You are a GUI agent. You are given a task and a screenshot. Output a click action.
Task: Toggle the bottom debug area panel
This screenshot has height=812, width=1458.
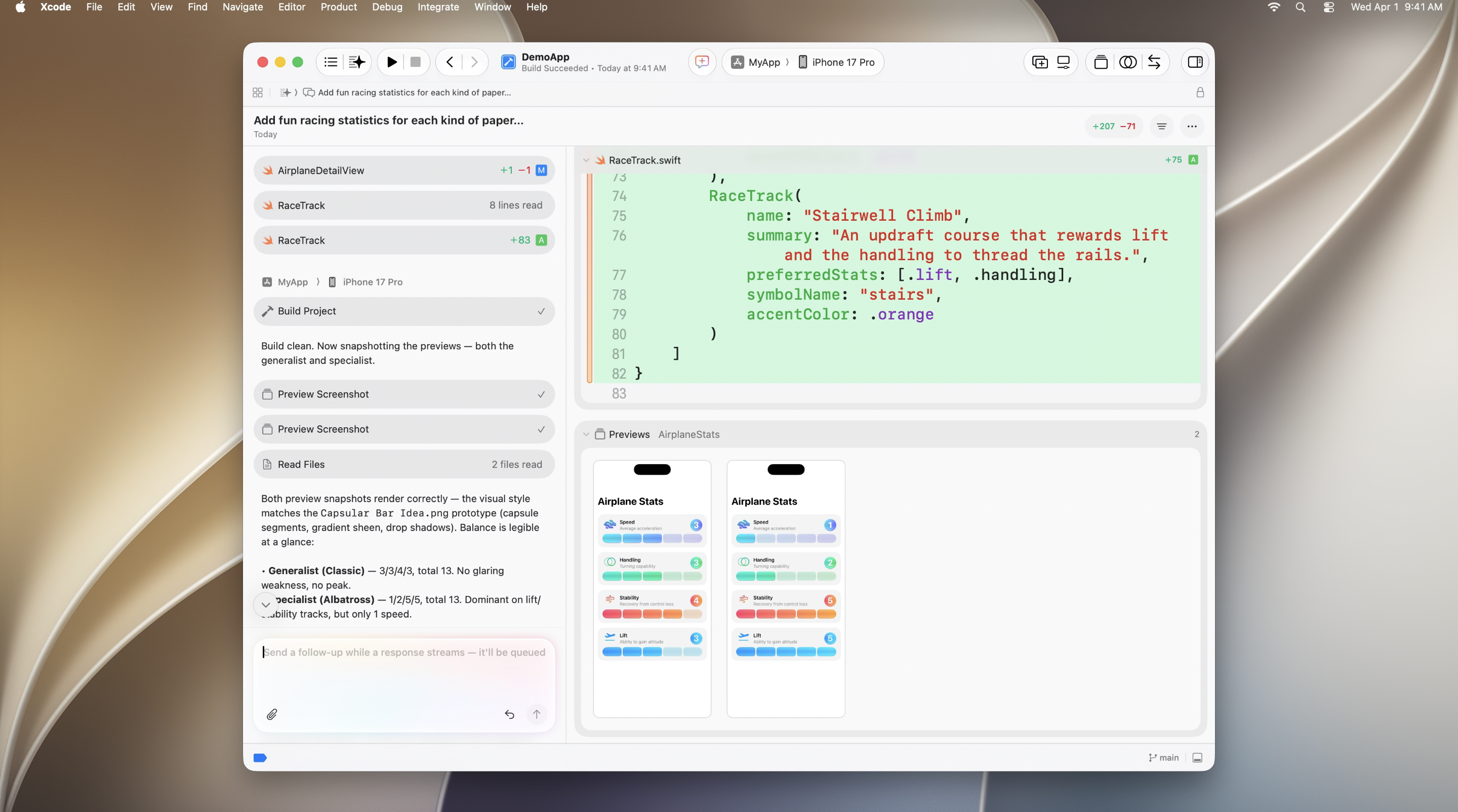1197,758
